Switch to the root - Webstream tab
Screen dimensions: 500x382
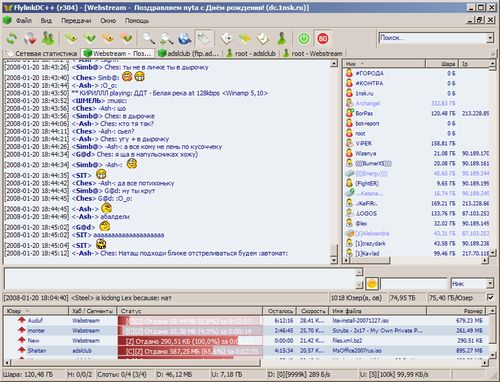313,53
